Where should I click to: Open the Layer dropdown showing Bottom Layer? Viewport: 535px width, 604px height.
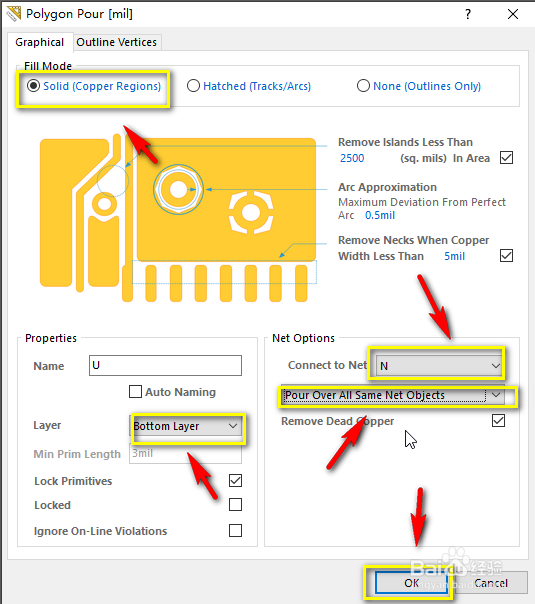[186, 426]
